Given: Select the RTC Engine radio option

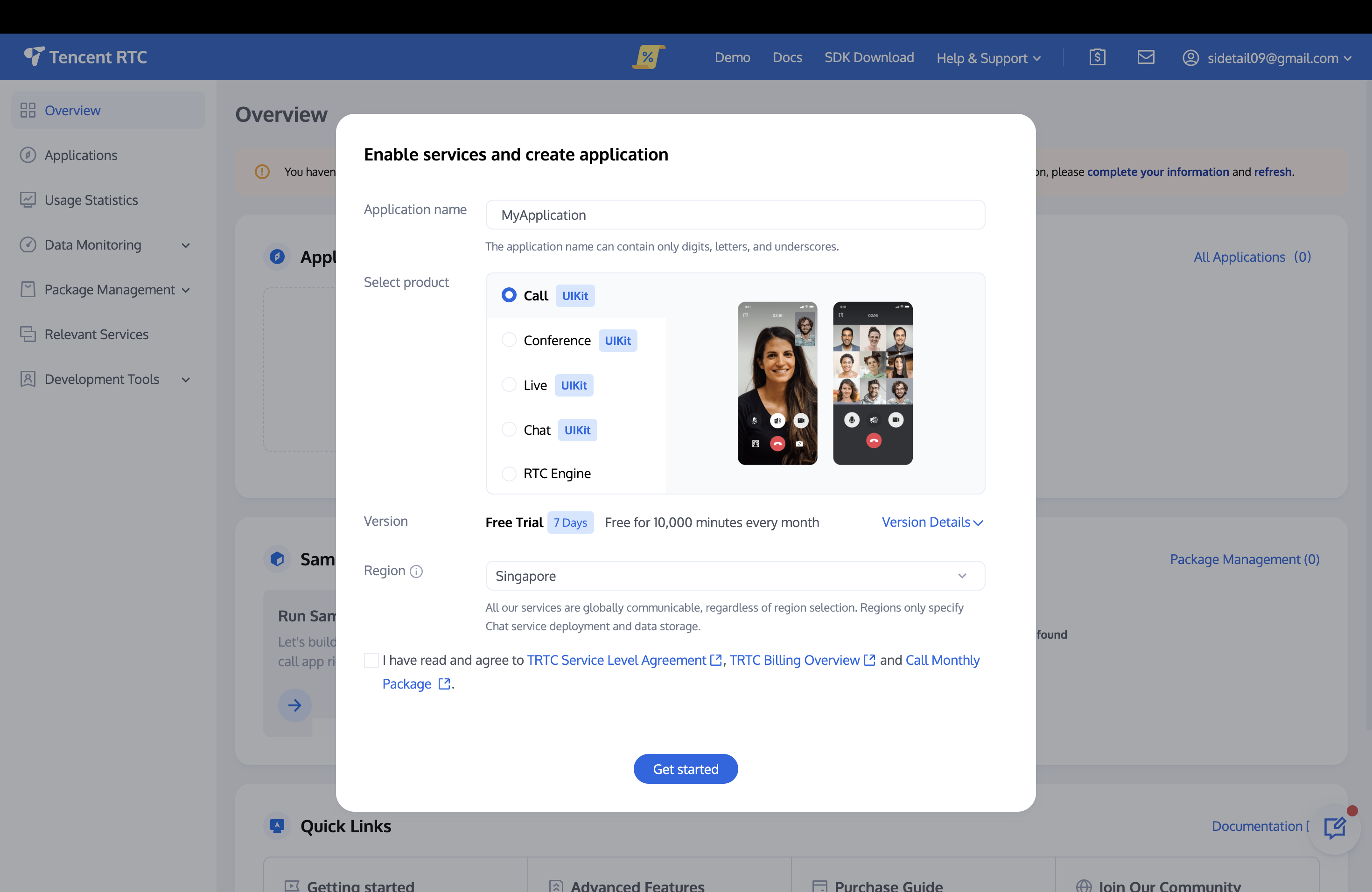Looking at the screenshot, I should pos(509,474).
